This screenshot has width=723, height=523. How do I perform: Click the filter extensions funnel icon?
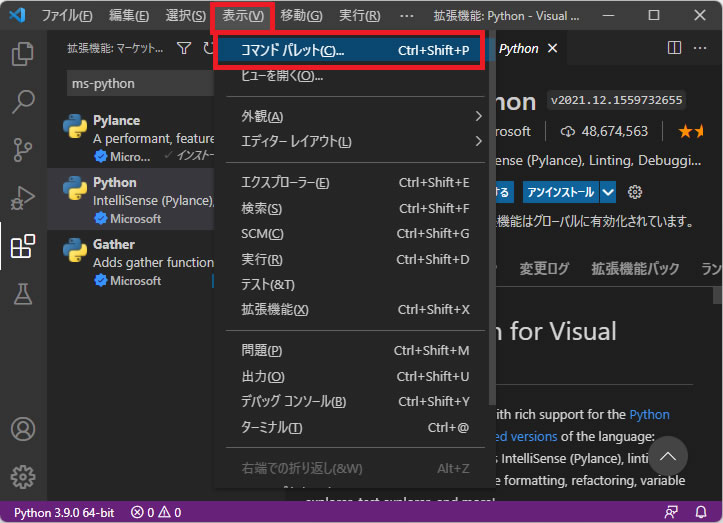[x=184, y=48]
